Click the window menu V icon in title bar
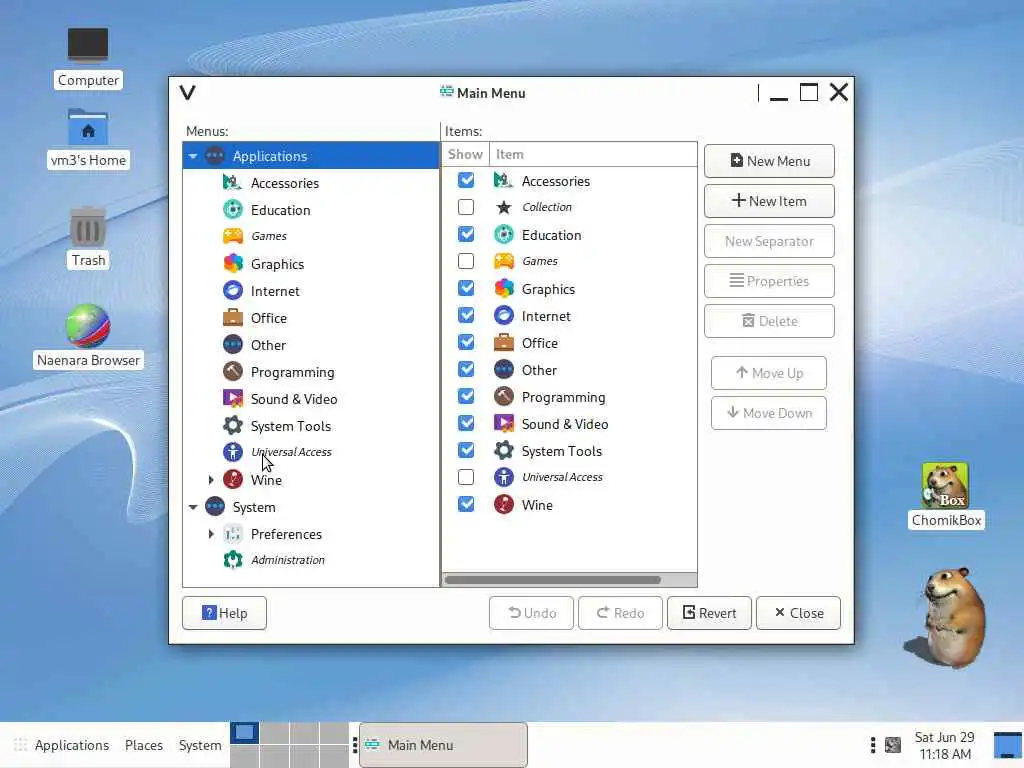This screenshot has width=1024, height=768. pos(187,93)
